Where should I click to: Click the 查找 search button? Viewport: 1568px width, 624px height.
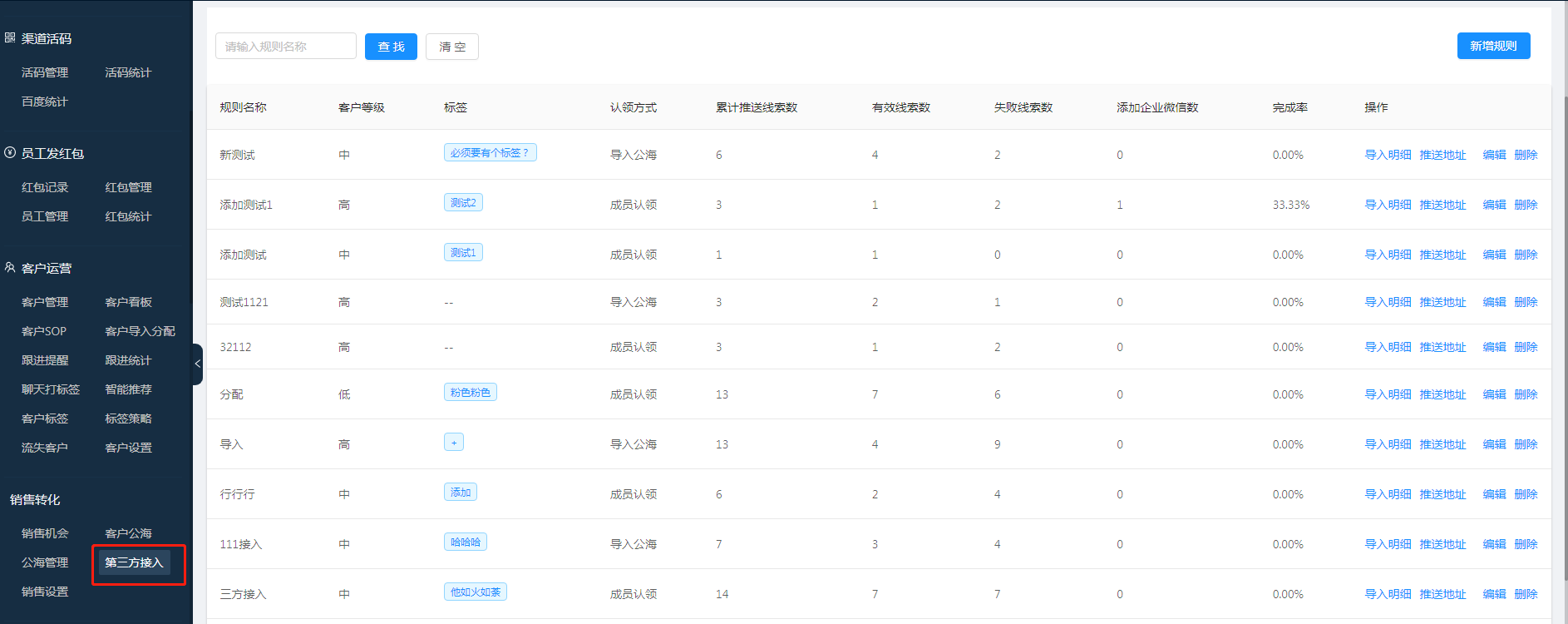tap(391, 47)
